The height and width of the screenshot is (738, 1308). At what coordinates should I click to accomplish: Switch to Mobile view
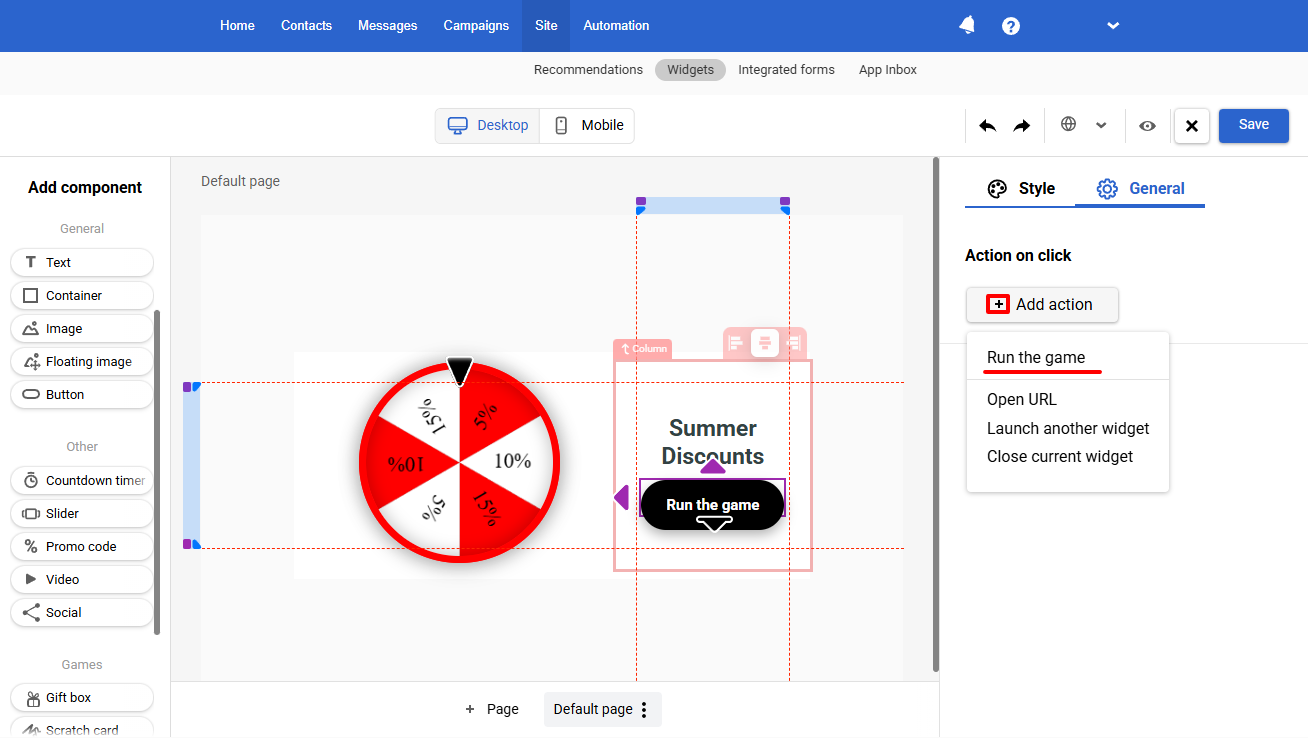(588, 126)
